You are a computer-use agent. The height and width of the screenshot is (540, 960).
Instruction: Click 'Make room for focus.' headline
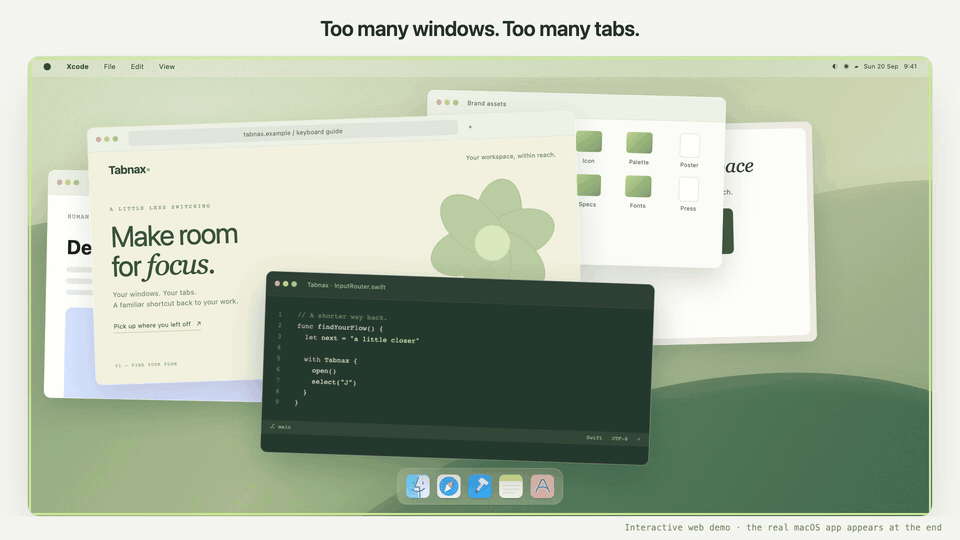[174, 251]
